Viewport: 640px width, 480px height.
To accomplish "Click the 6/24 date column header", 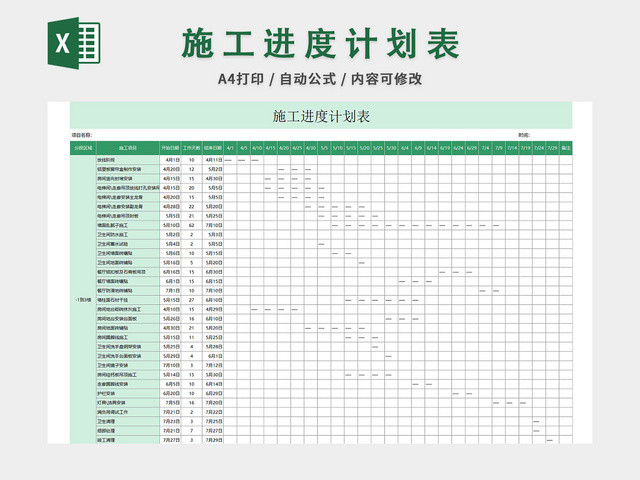I will pyautogui.click(x=458, y=148).
